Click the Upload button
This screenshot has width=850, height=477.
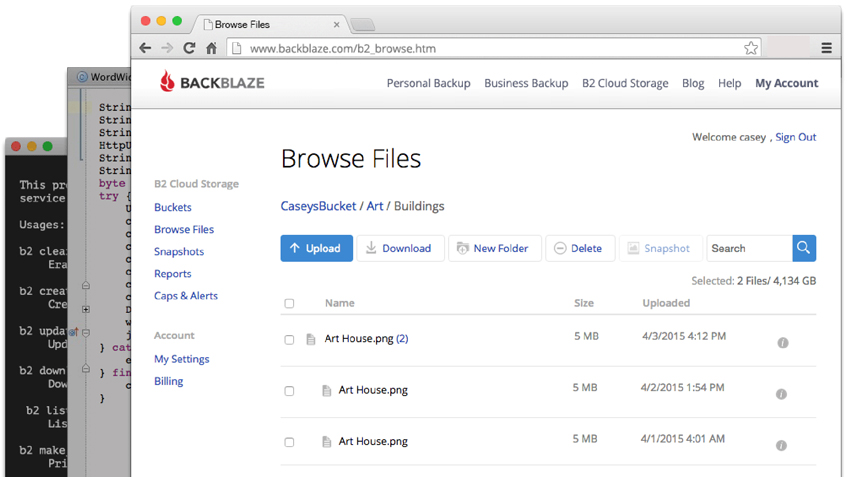point(317,248)
